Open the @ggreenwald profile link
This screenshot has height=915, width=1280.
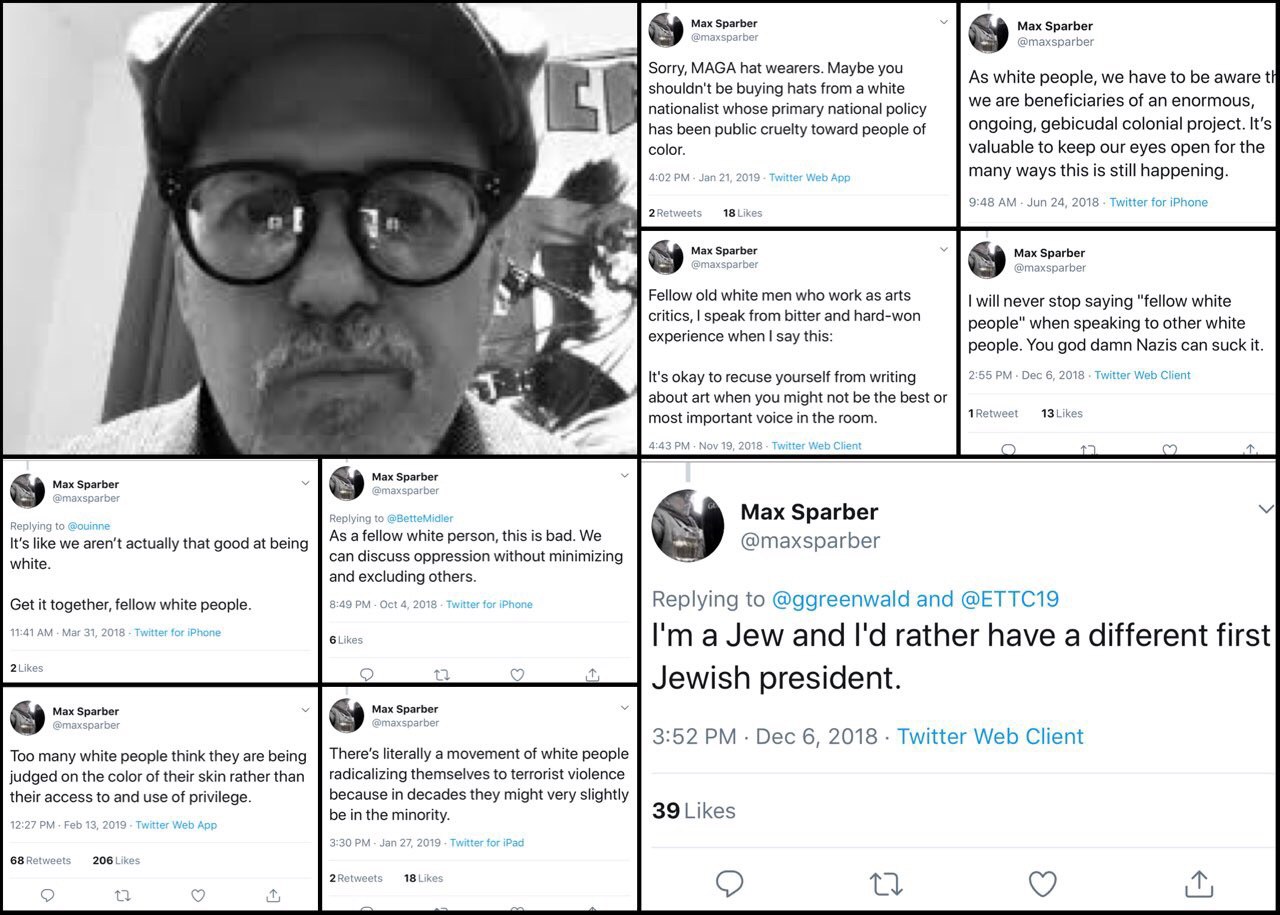click(840, 599)
